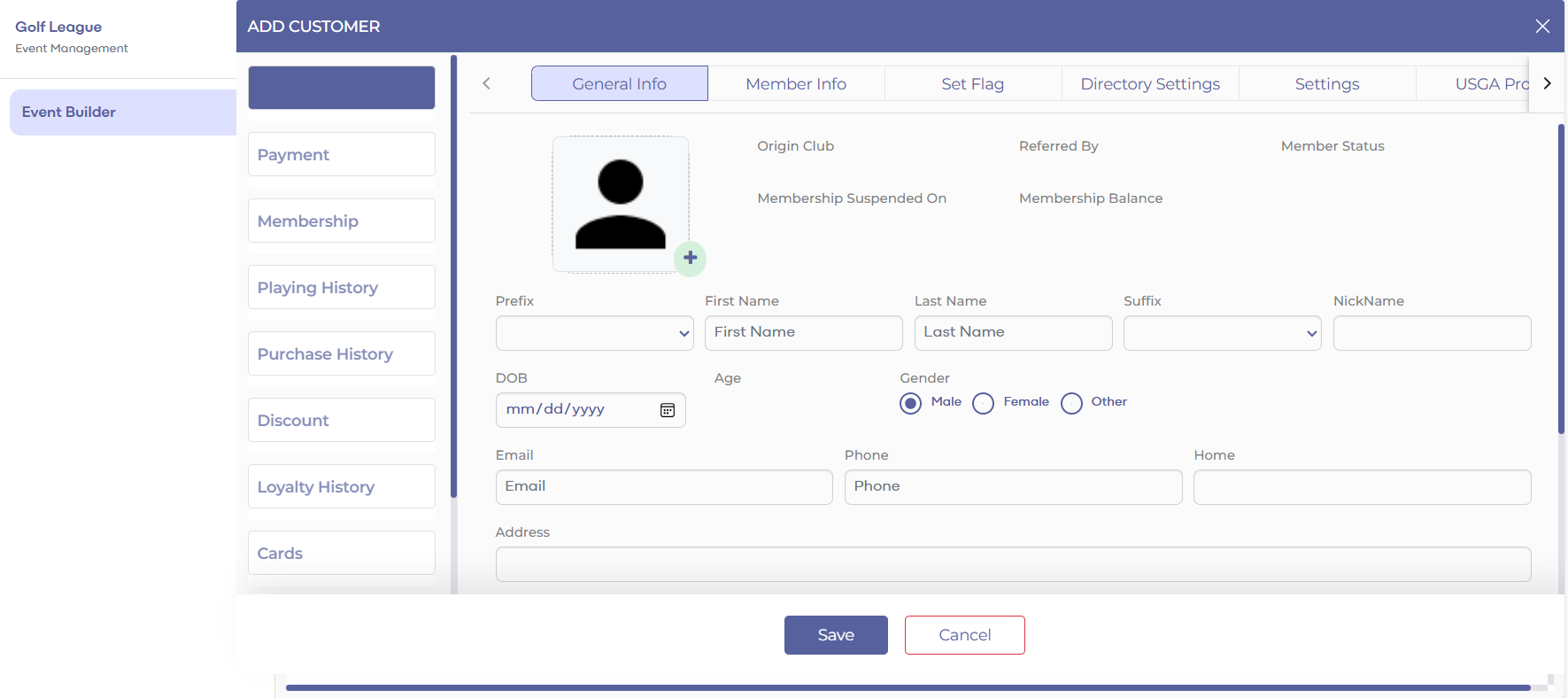
Task: Switch to the Member Info tab
Action: tap(796, 84)
